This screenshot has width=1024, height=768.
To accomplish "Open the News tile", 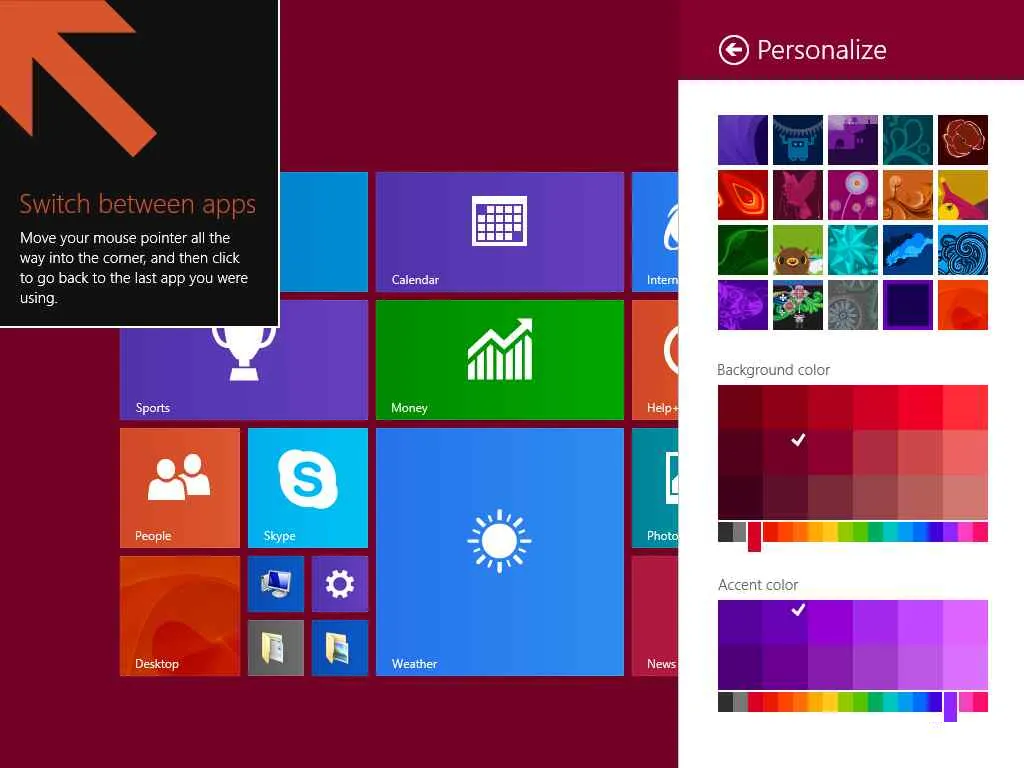I will click(655, 616).
